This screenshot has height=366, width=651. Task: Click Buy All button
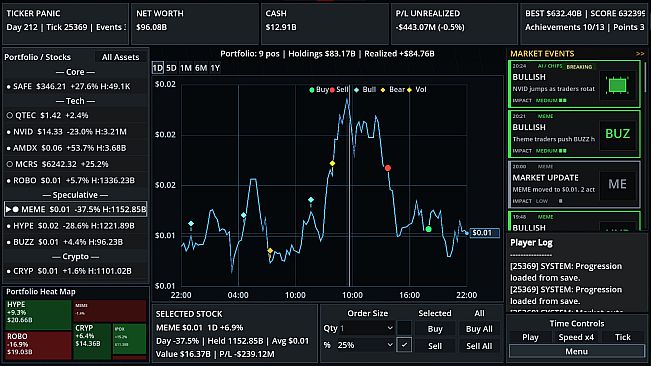click(x=479, y=329)
